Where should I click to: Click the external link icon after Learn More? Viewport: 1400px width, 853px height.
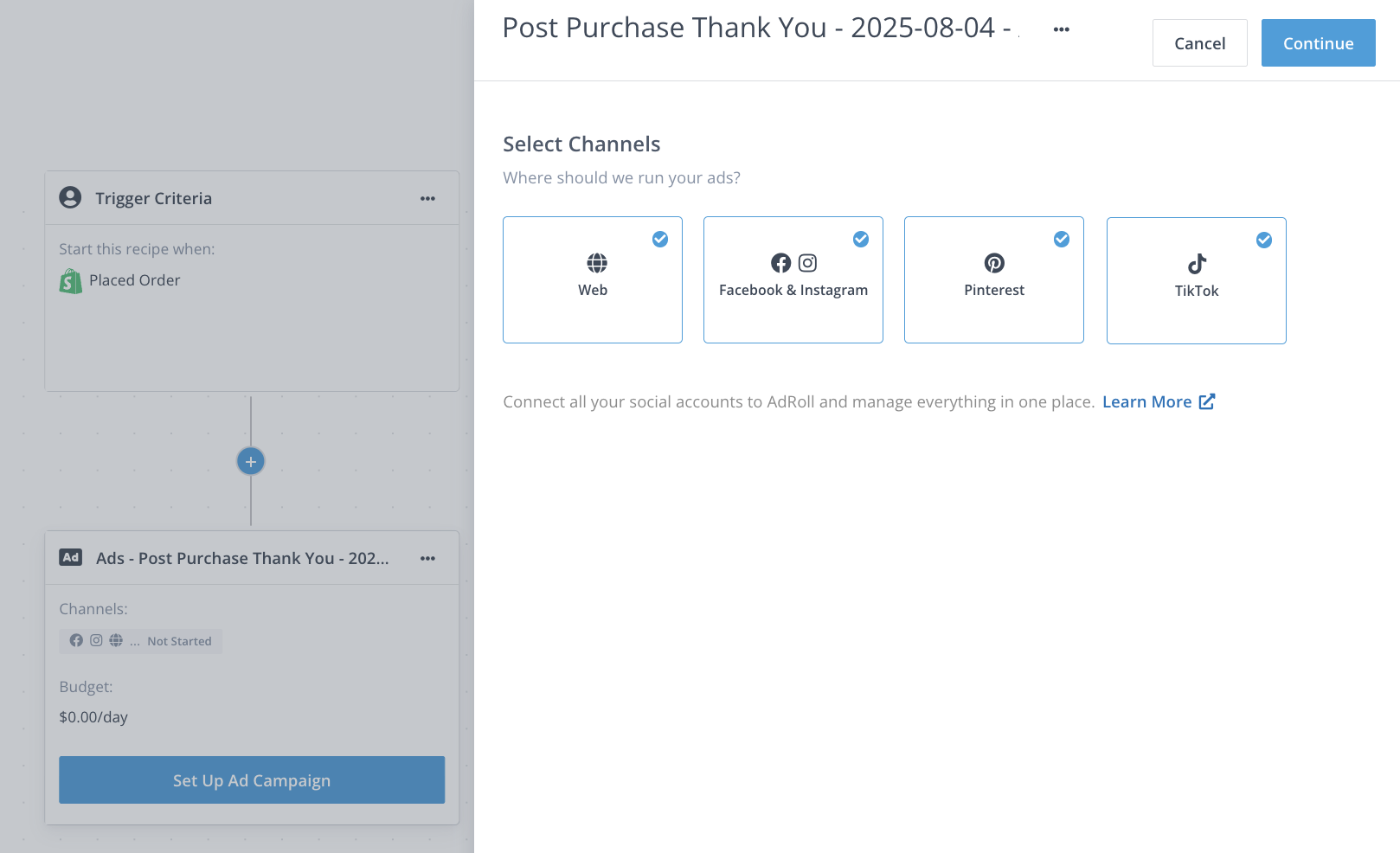tap(1207, 401)
